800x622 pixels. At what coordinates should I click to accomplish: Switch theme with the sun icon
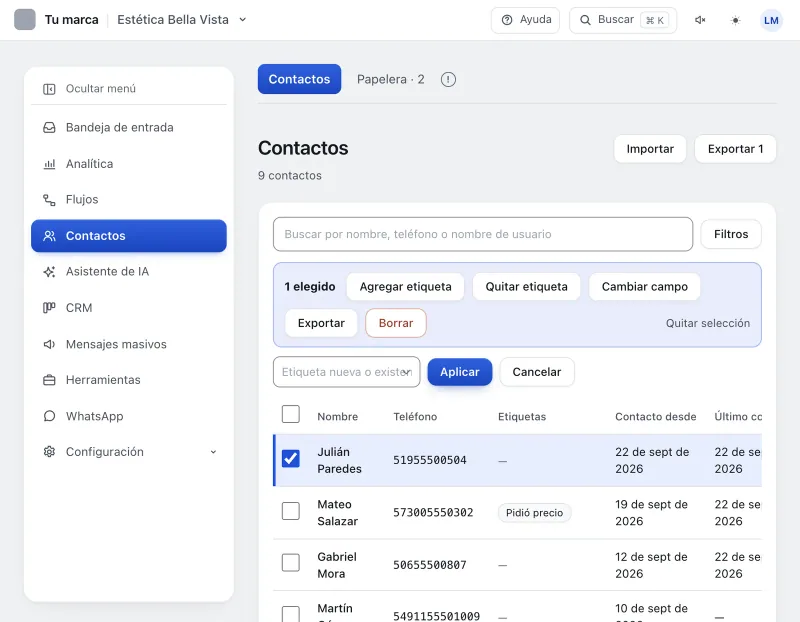735,20
